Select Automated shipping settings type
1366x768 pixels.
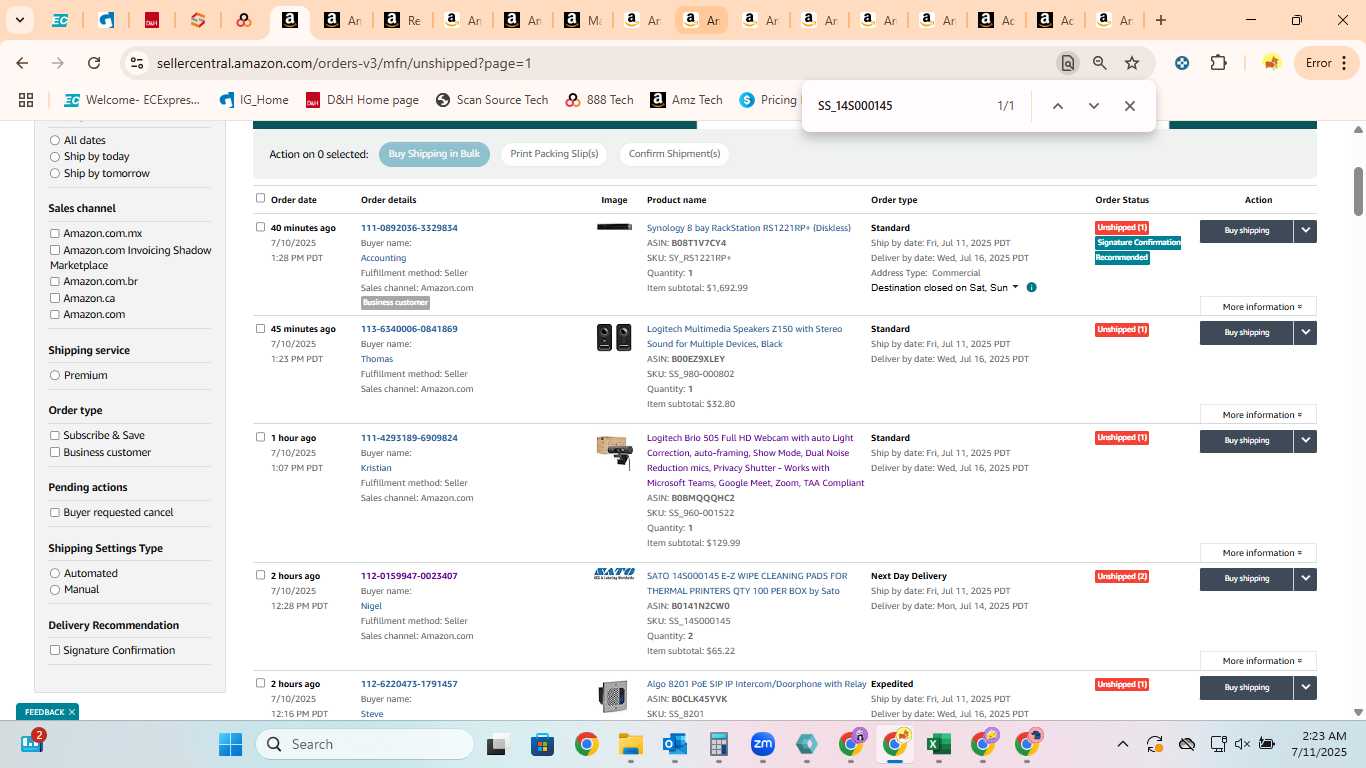point(55,573)
